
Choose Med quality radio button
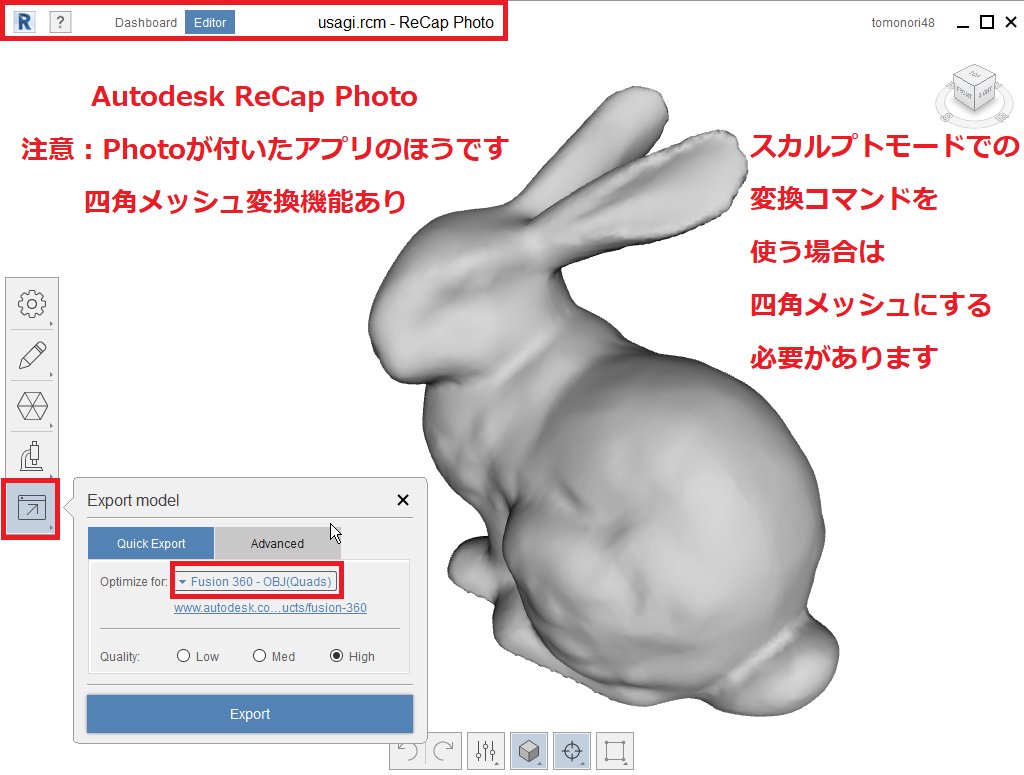point(259,656)
